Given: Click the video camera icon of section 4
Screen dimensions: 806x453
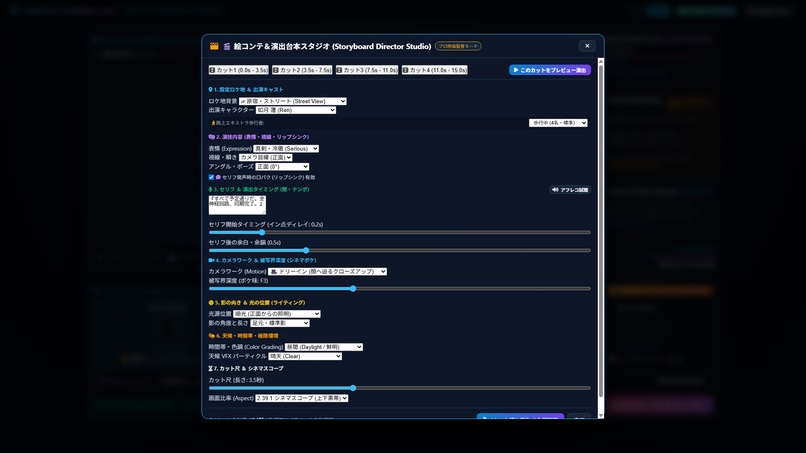Looking at the screenshot, I should (211, 261).
